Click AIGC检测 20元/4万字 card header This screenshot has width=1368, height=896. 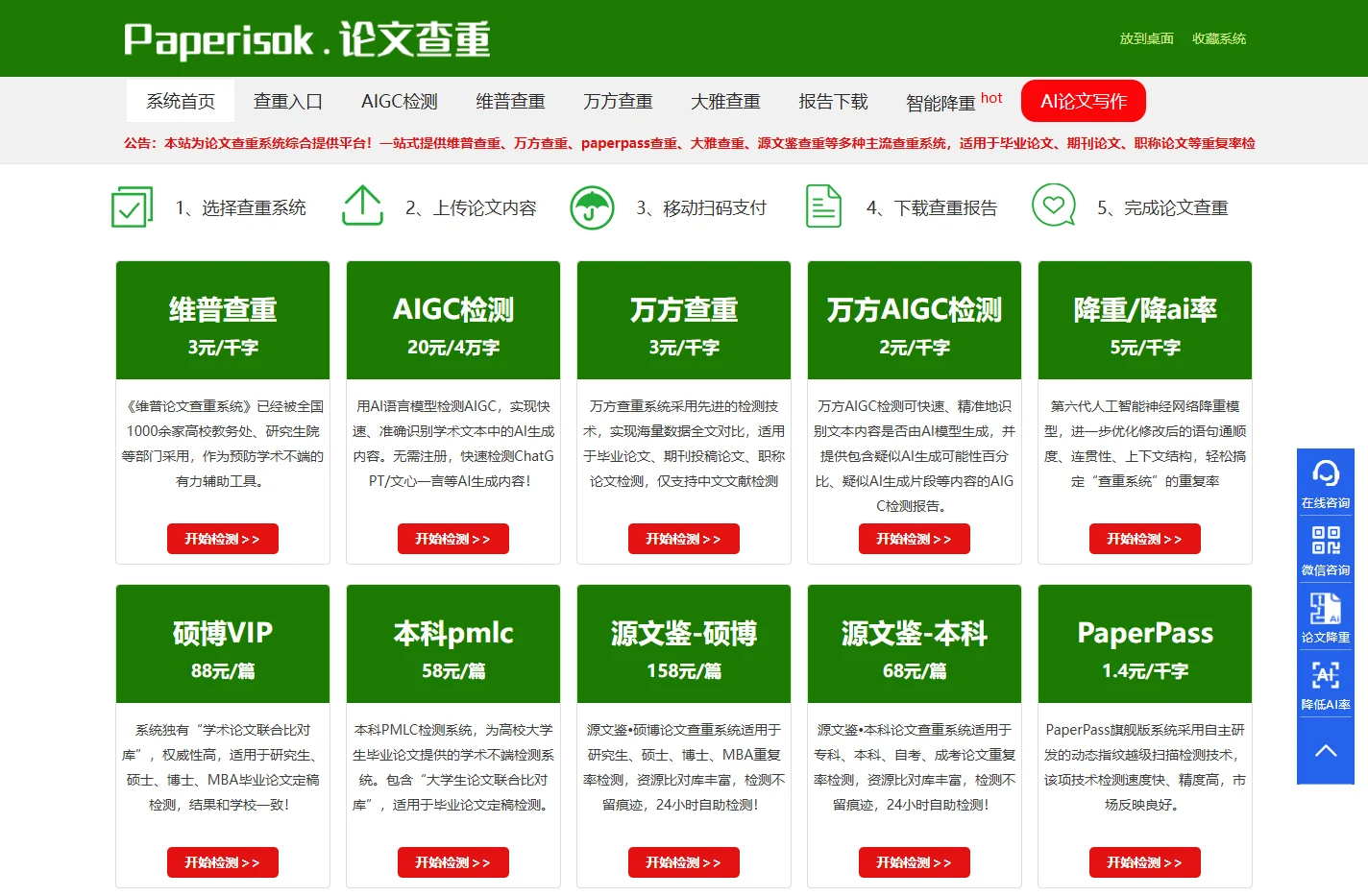[453, 321]
